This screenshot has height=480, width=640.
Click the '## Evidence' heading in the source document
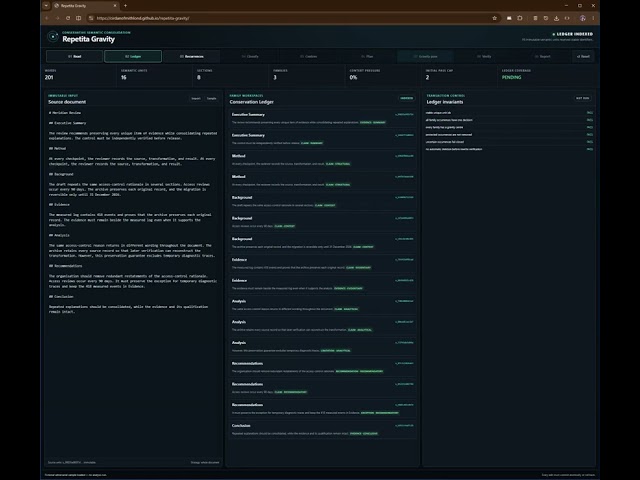pyautogui.click(x=59, y=204)
